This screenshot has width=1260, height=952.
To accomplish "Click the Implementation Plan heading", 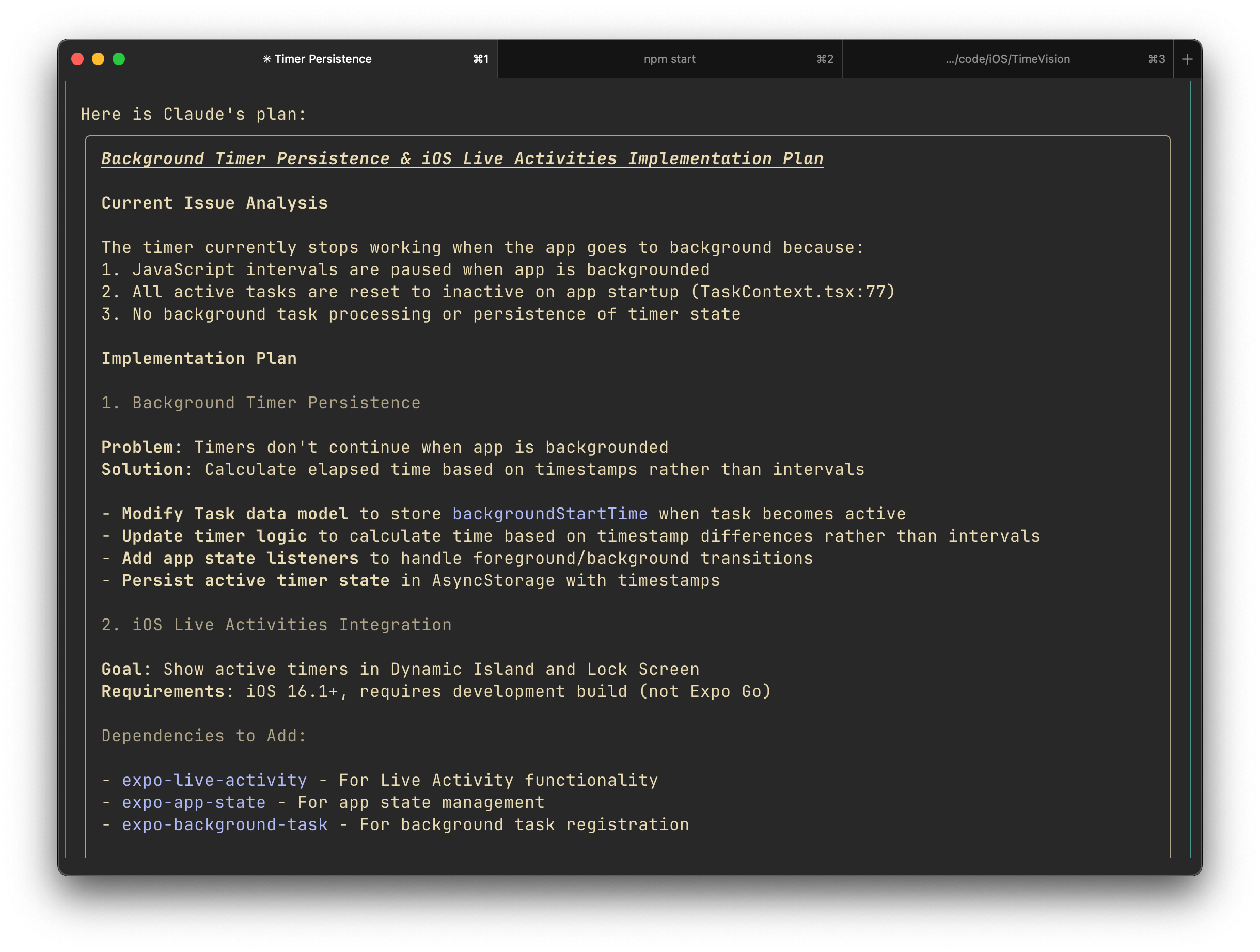I will click(x=199, y=358).
